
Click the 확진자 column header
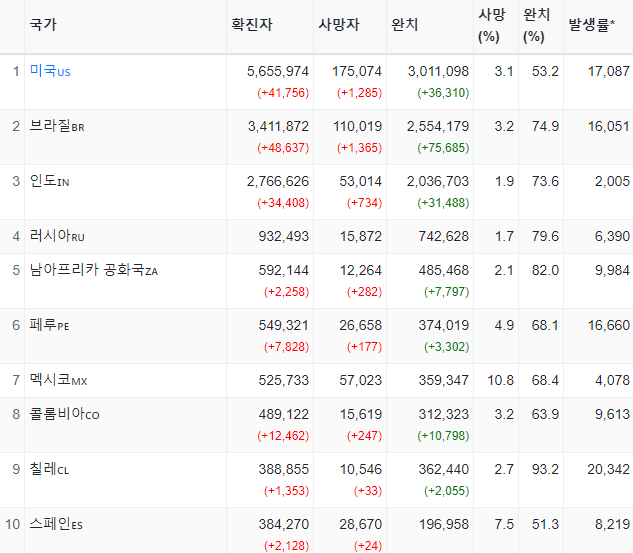tap(252, 25)
